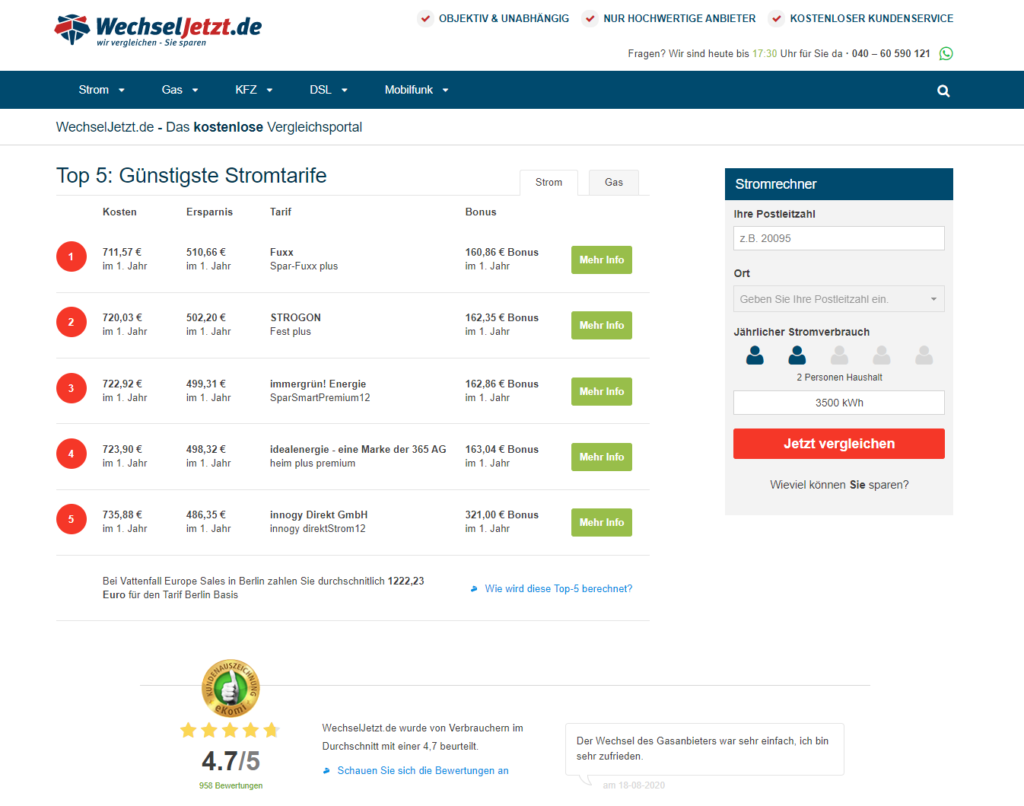Screen dimensions: 1024x806
Task: Click the 958 Bewertungen text
Action: (x=231, y=786)
